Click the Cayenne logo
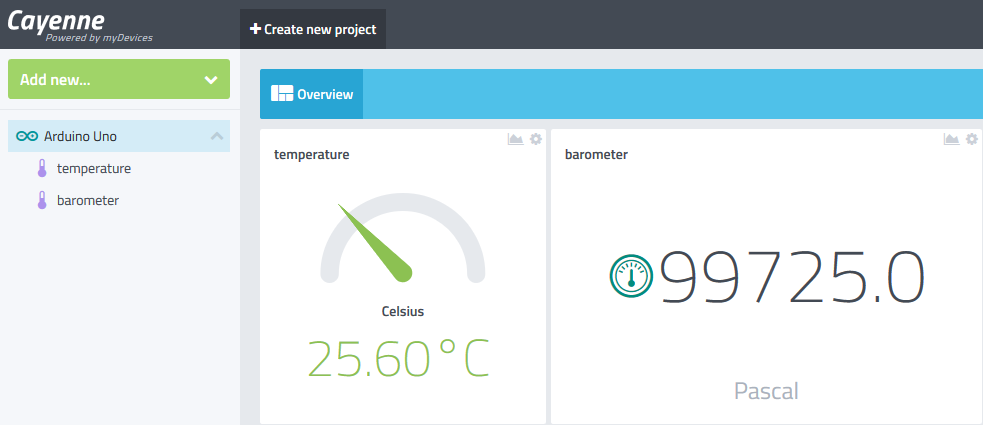Image resolution: width=983 pixels, height=425 pixels. click(56, 21)
